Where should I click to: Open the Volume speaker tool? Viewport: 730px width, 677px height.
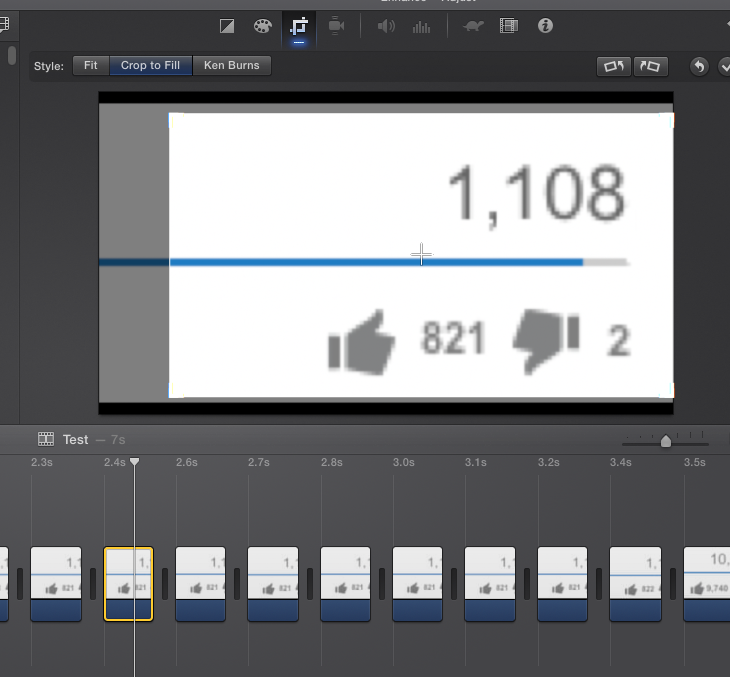(x=386, y=26)
